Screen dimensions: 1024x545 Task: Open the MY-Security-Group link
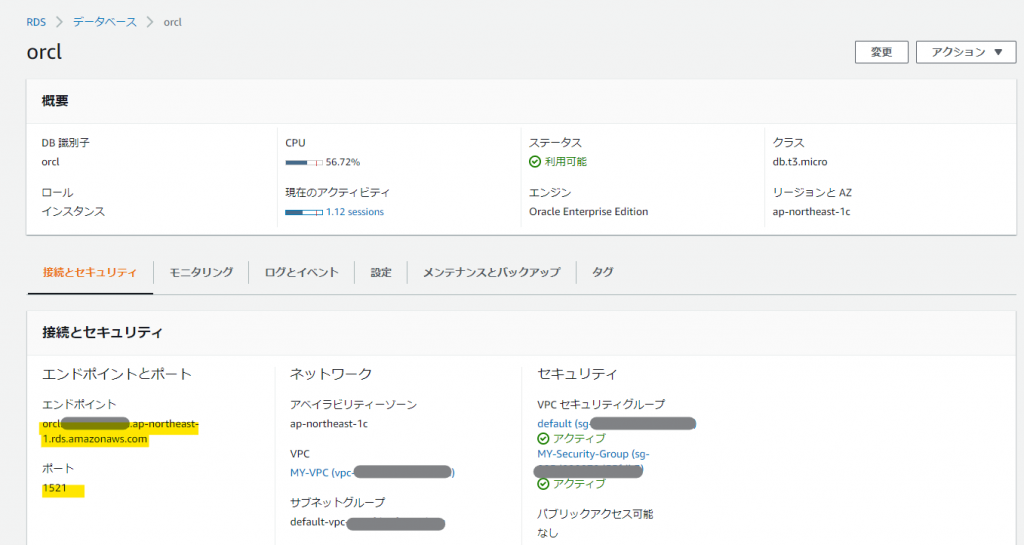[593, 454]
